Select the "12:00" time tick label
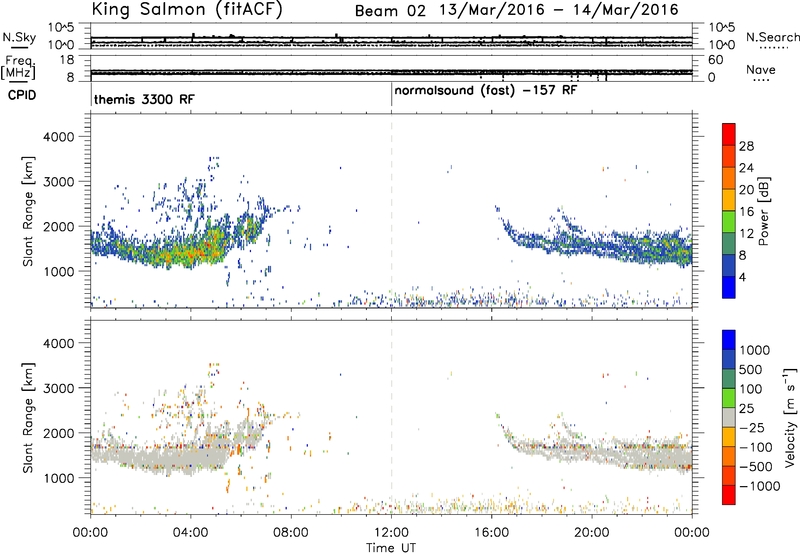 pyautogui.click(x=391, y=533)
